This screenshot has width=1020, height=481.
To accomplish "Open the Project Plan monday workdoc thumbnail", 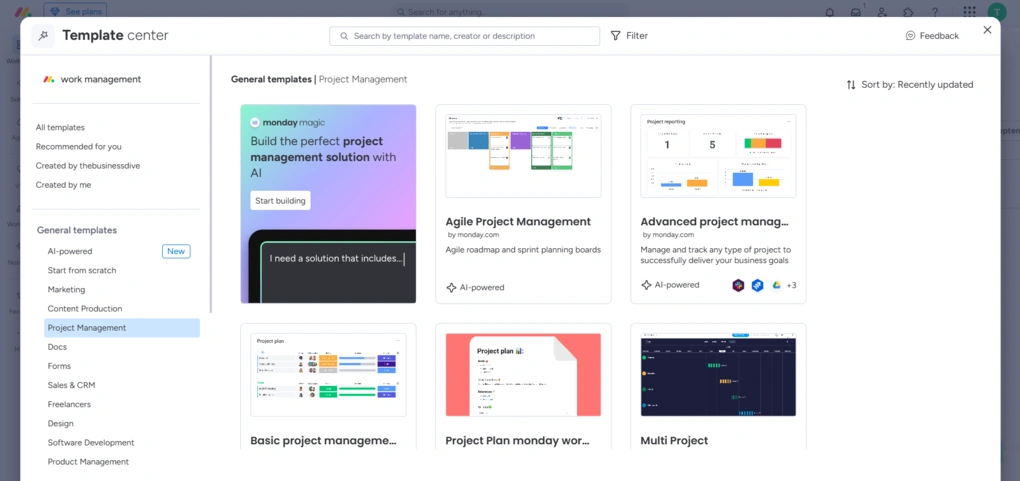I will tap(523, 375).
